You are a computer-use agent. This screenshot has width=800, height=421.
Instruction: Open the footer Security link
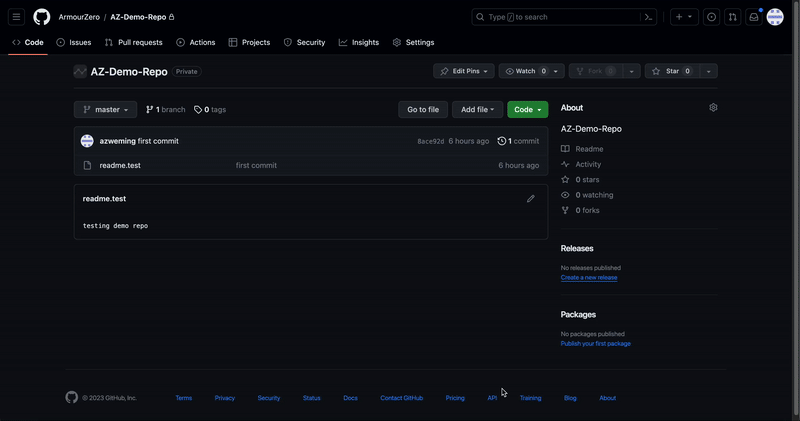pos(269,398)
